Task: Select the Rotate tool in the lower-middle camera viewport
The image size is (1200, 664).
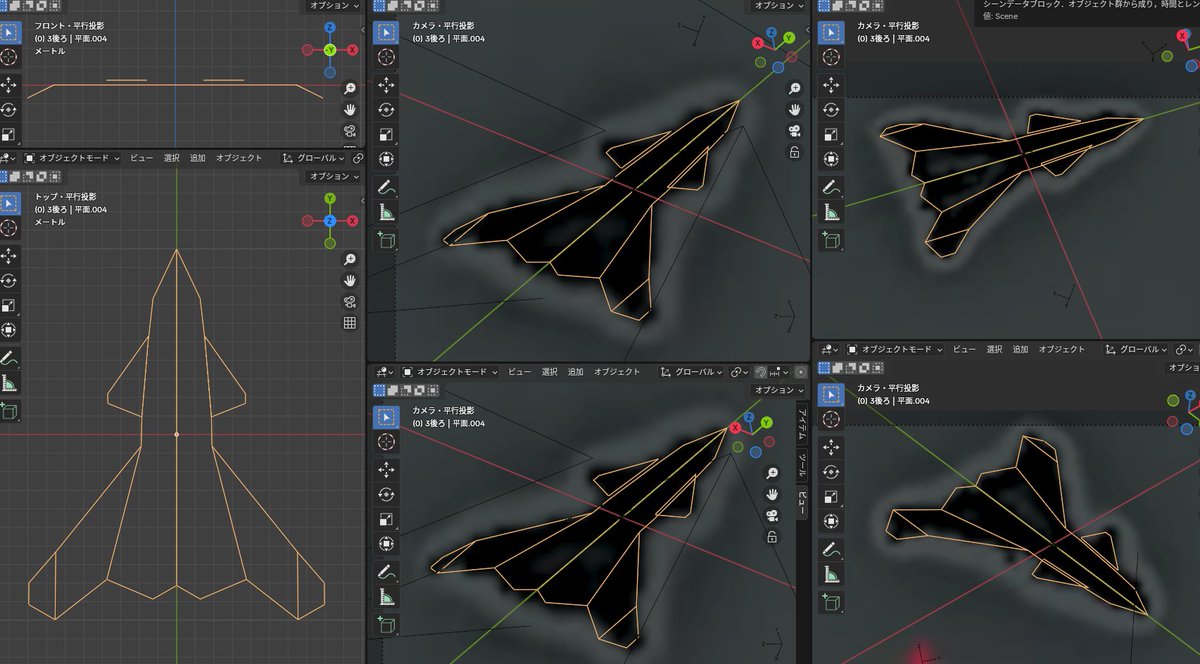Action: [386, 495]
